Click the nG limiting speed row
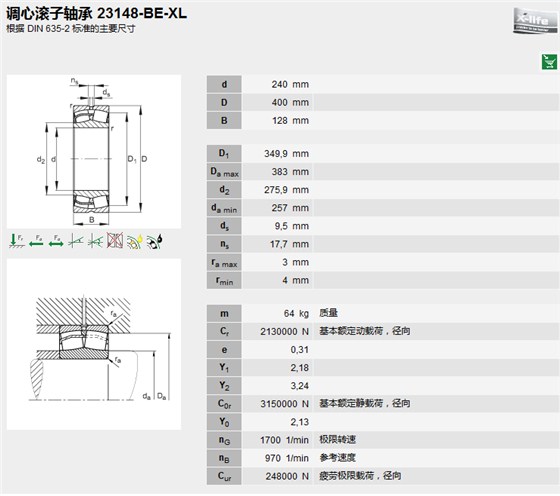This screenshot has height=496, width=560. (382, 440)
